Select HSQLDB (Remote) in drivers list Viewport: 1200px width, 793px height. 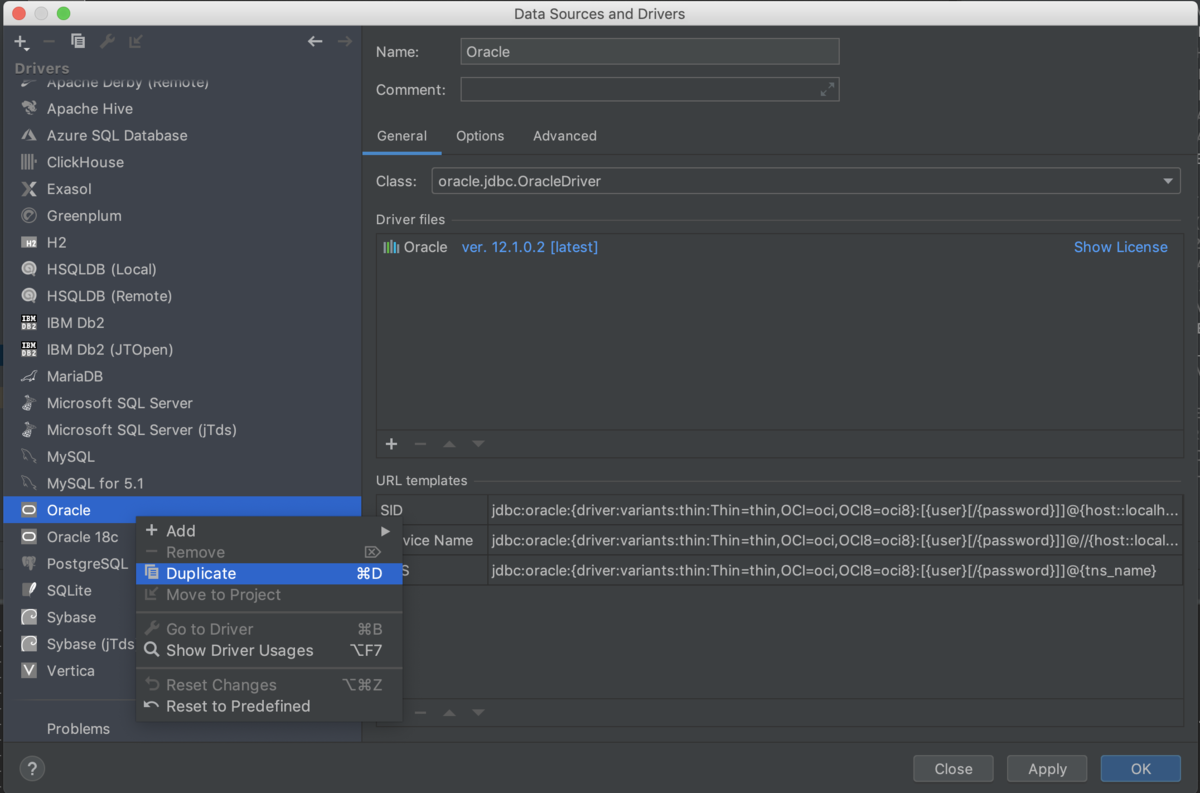(x=181, y=296)
